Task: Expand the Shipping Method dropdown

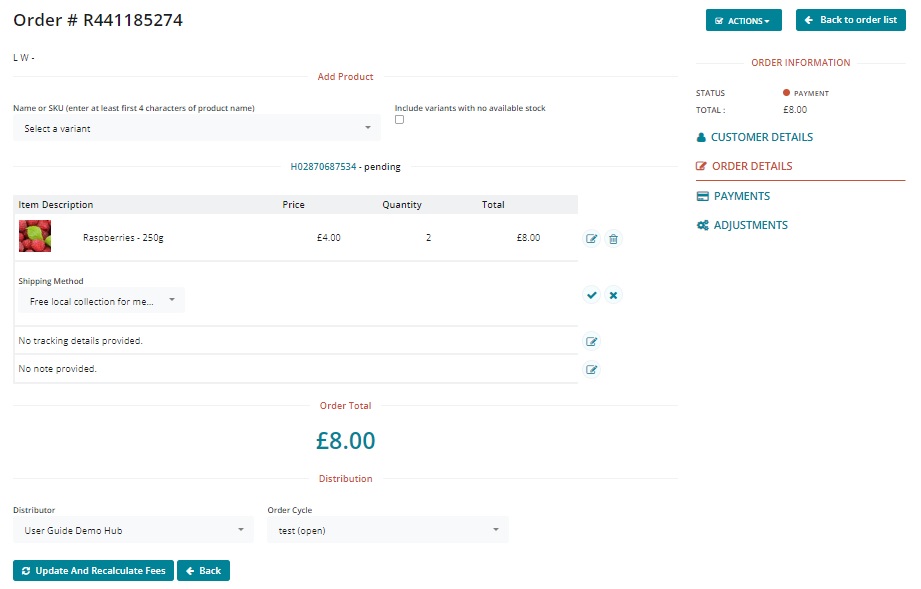Action: point(101,301)
